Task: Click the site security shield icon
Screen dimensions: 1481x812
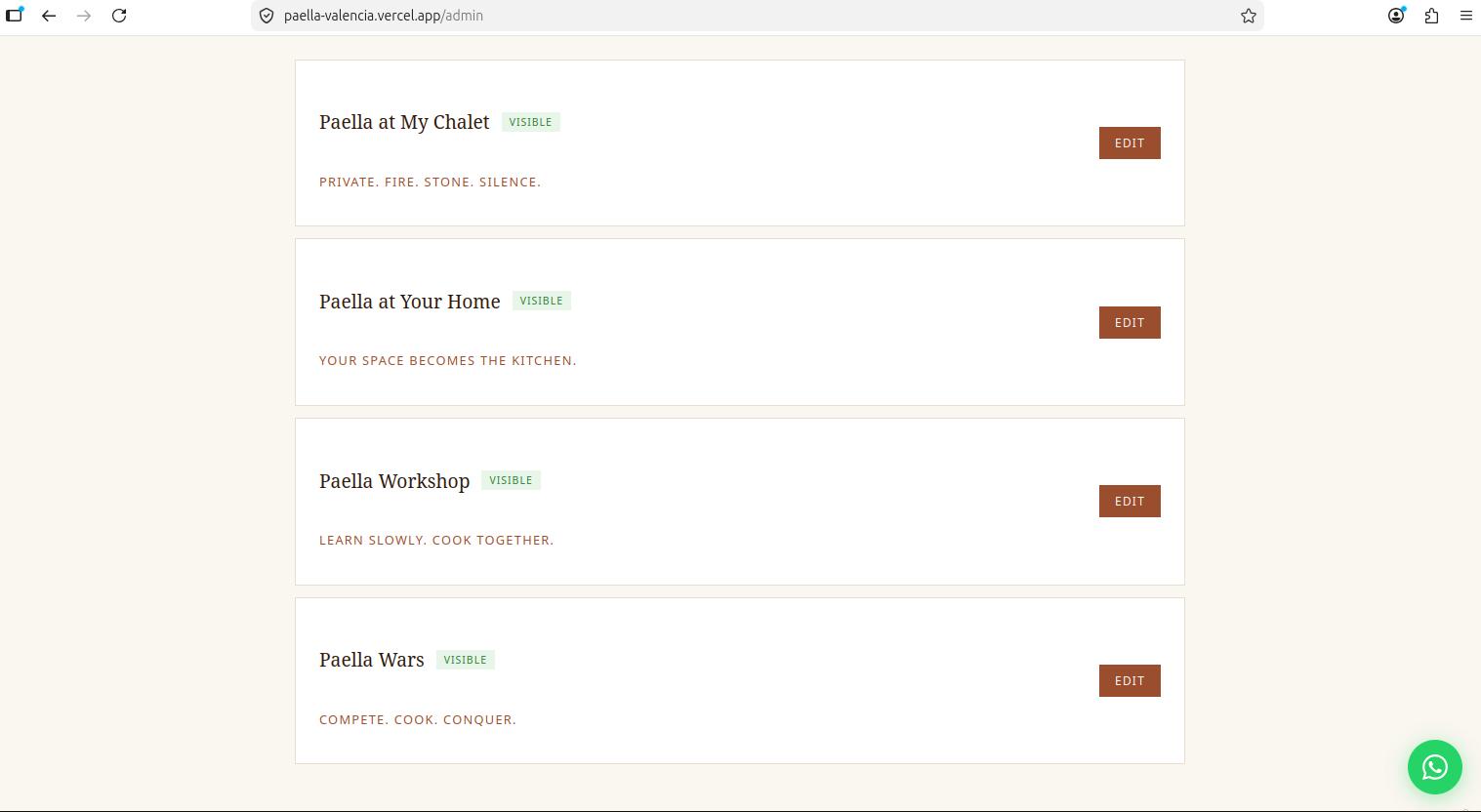Action: [x=267, y=16]
